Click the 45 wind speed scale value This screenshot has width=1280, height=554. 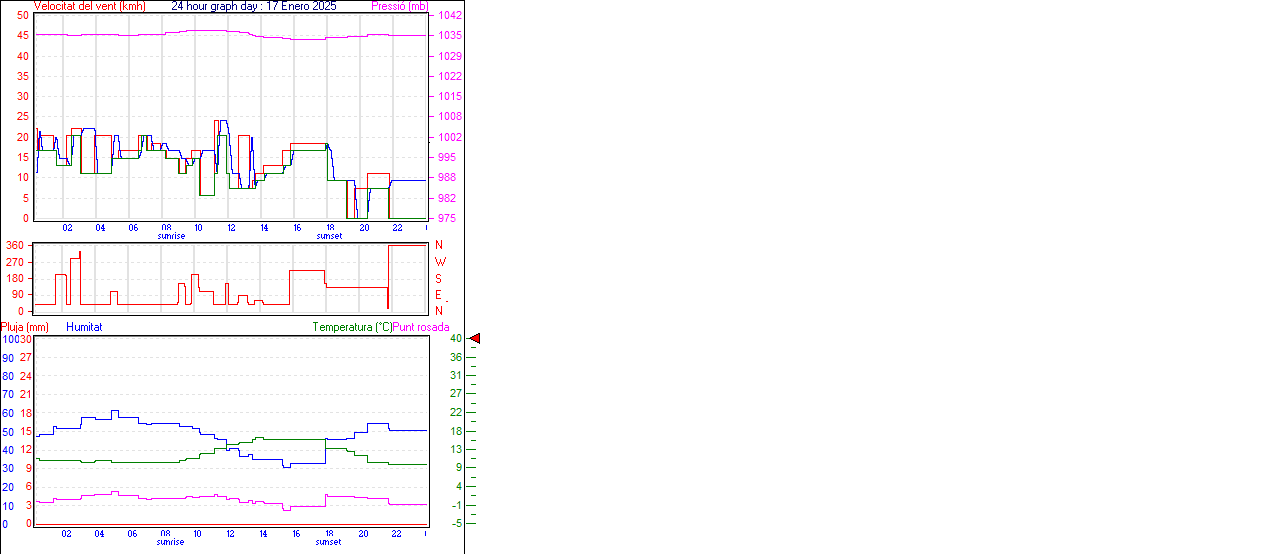23,35
